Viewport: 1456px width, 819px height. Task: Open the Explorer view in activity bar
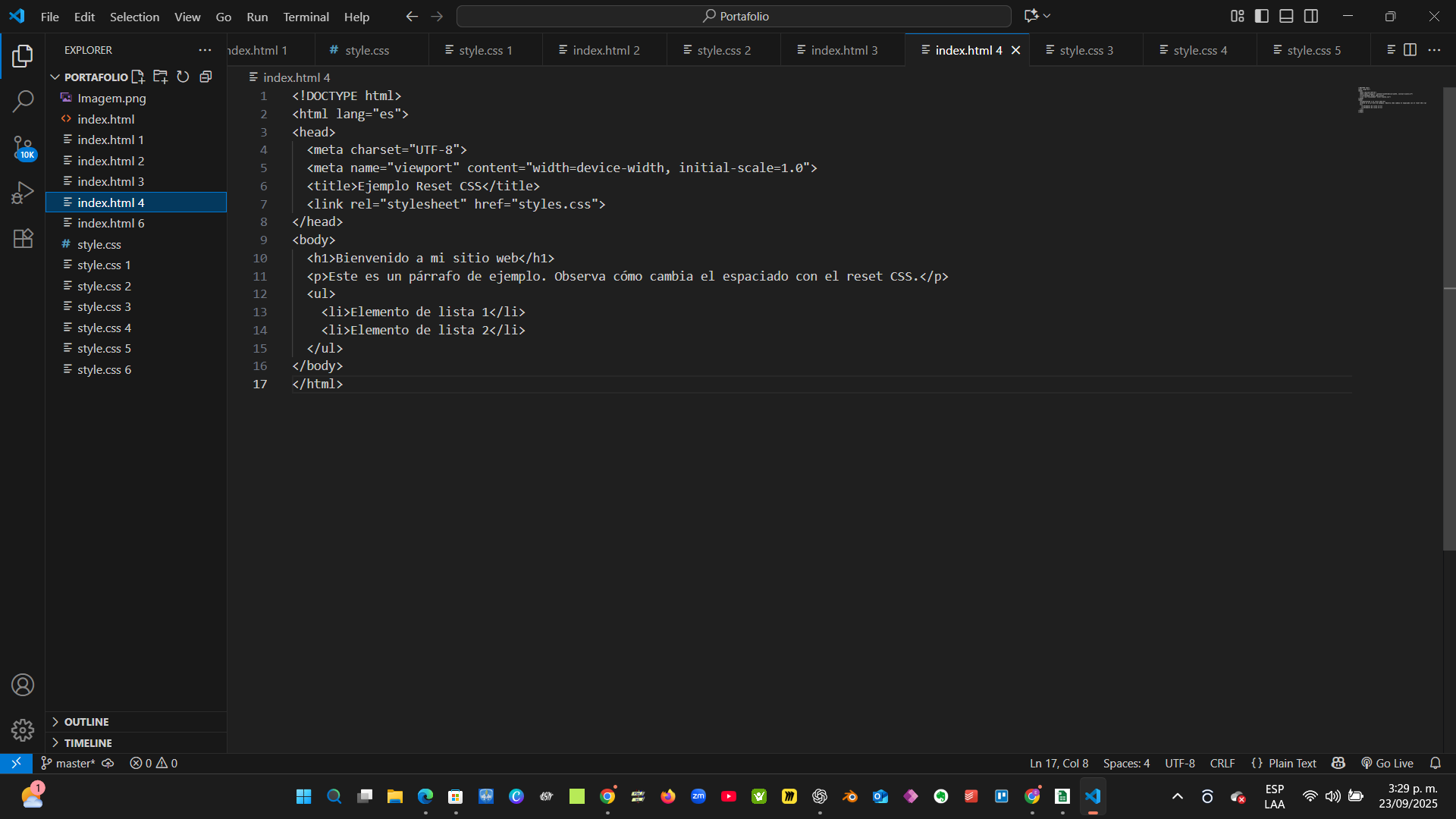23,55
